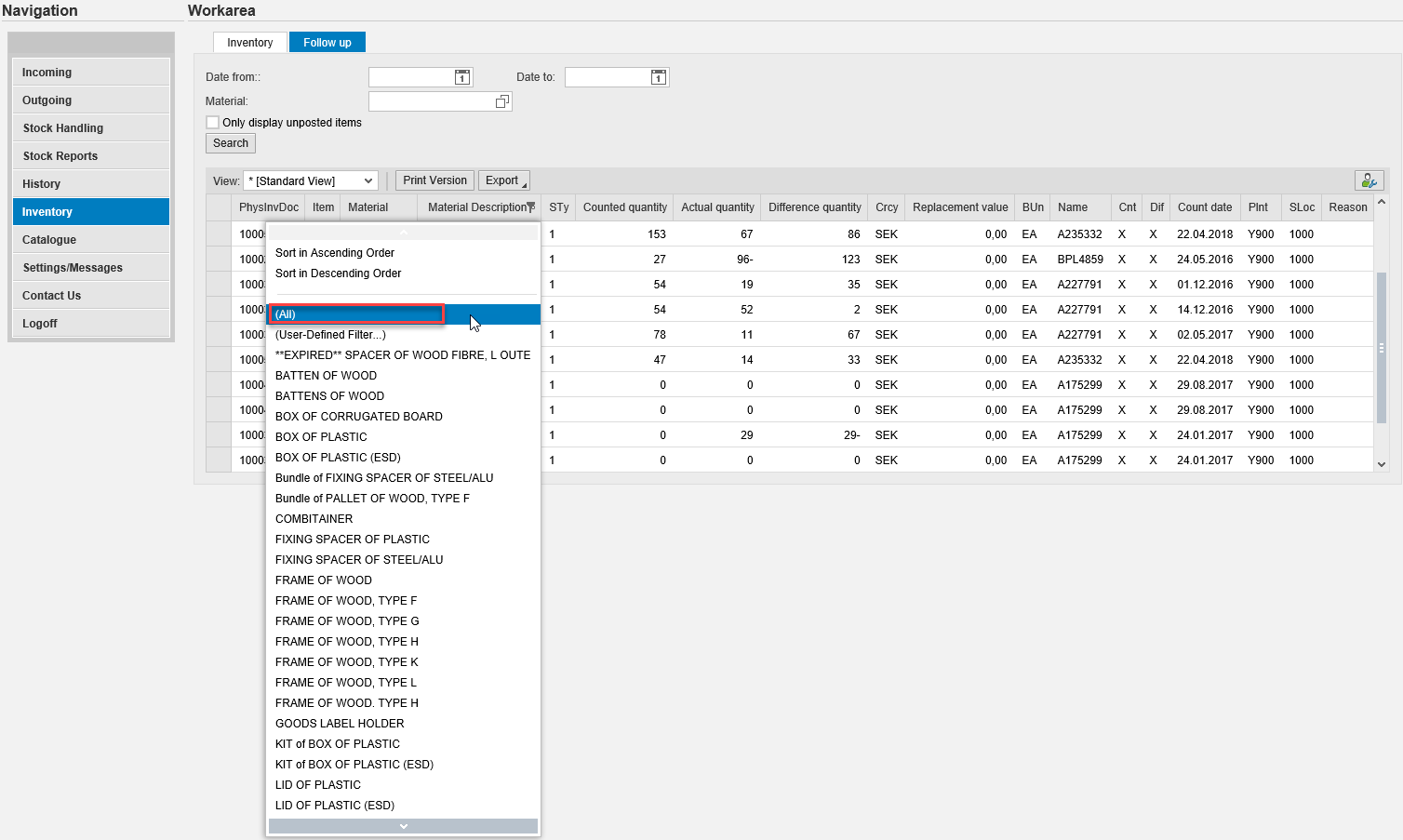The width and height of the screenshot is (1403, 840).
Task: Filter by BATTENS OF WOOD
Action: coord(403,396)
